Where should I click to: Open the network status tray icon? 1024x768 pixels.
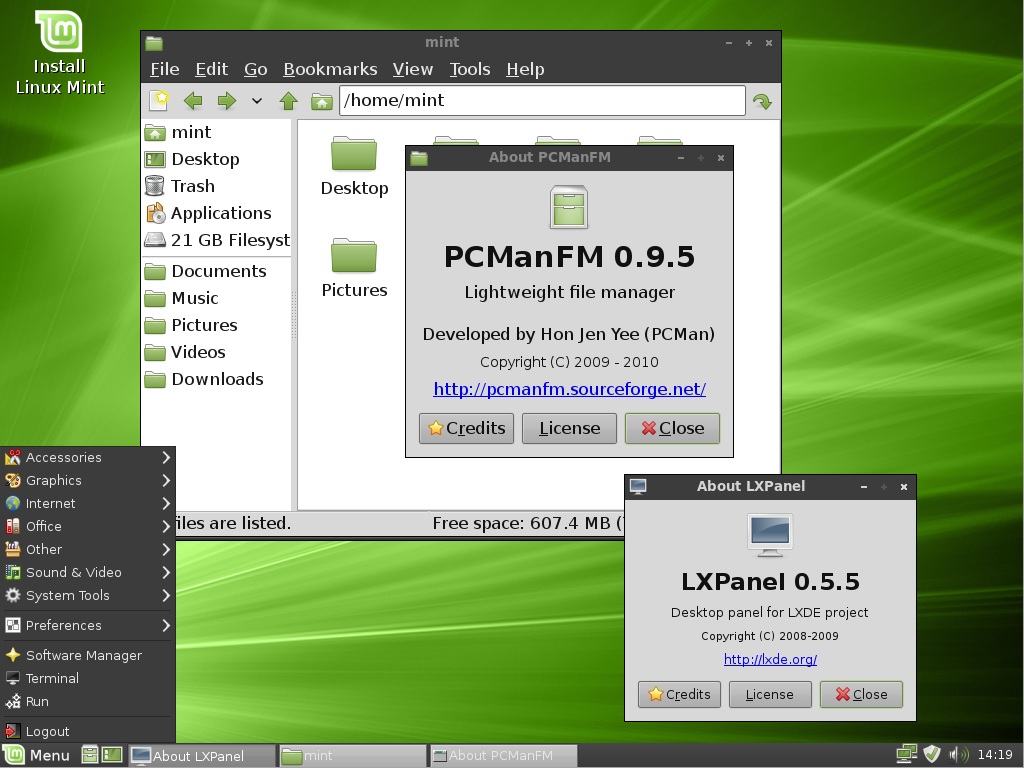point(906,753)
